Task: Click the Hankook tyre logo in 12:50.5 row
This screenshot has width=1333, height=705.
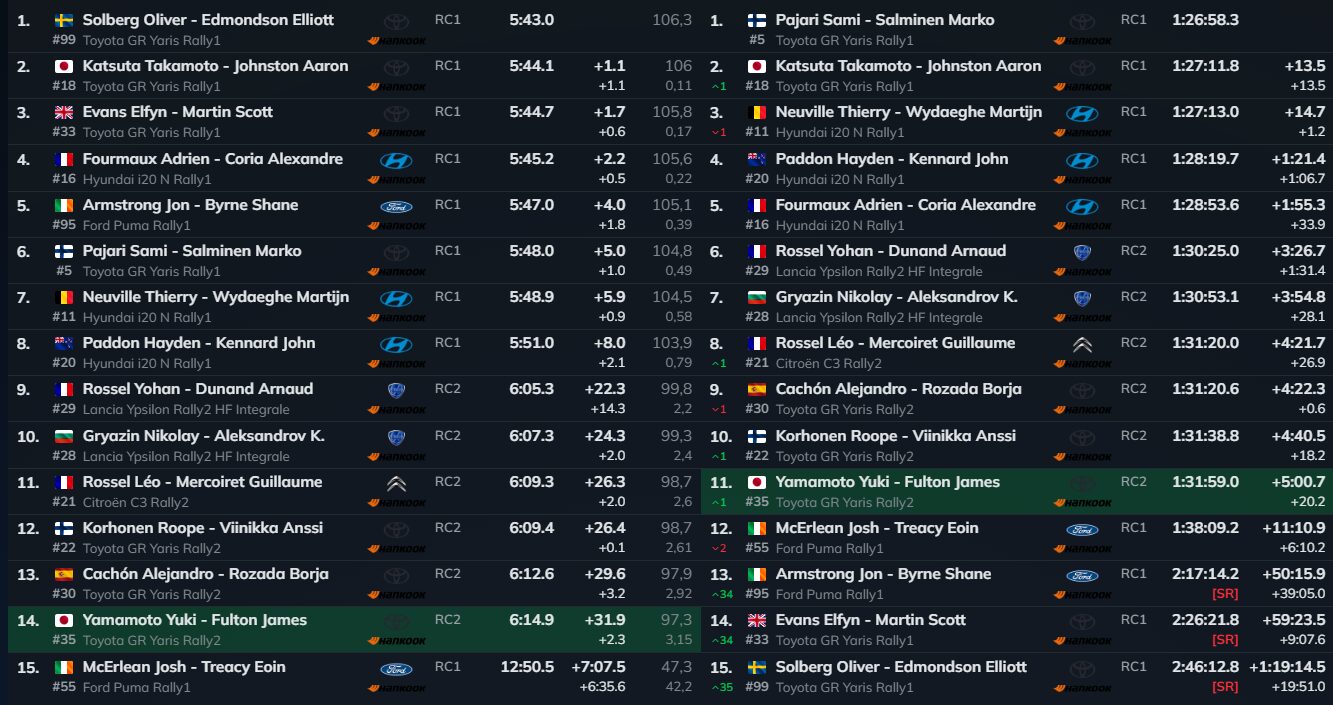Action: [396, 687]
